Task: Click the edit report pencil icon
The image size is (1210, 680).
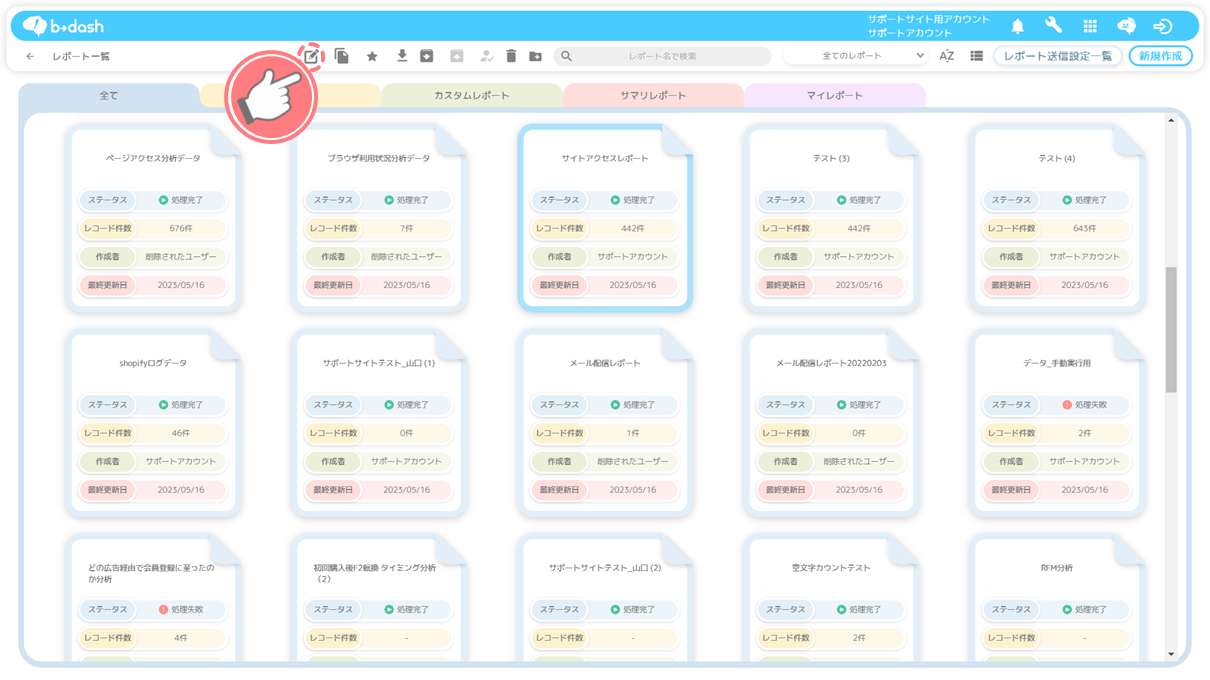Action: [312, 56]
